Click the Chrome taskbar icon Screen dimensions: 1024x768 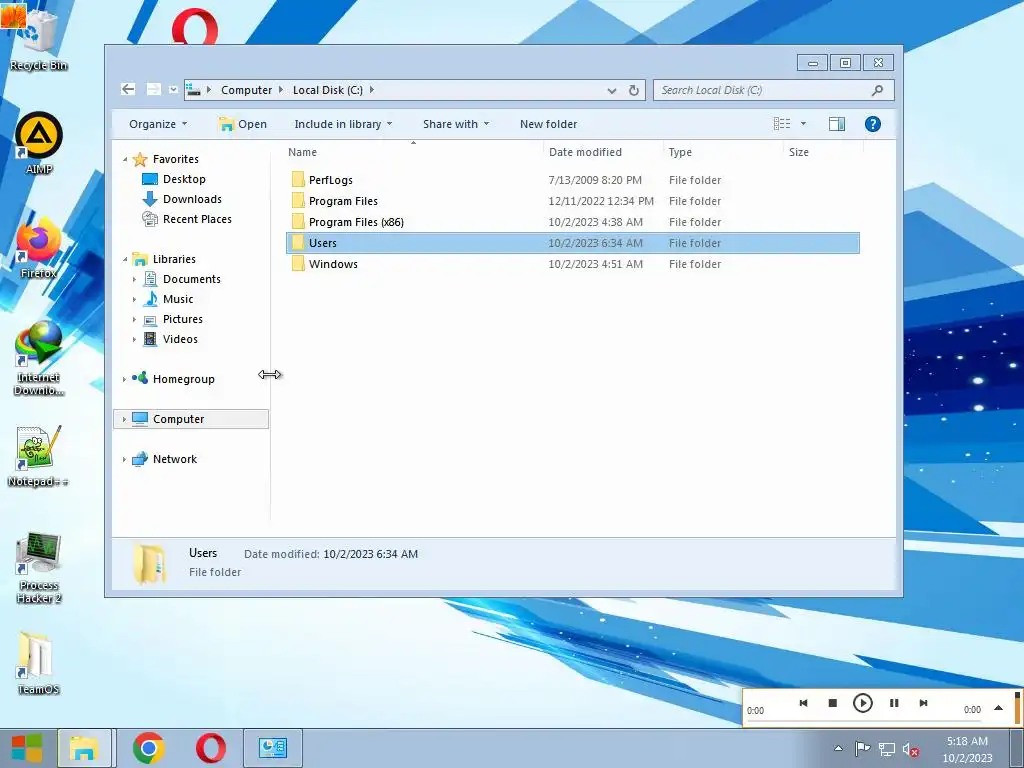click(148, 748)
